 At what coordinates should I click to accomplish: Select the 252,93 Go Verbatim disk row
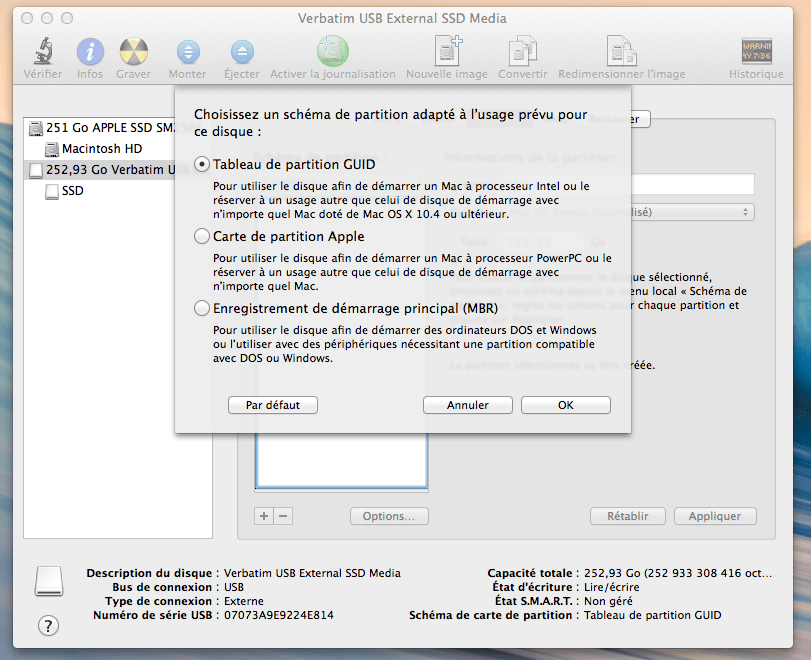101,170
